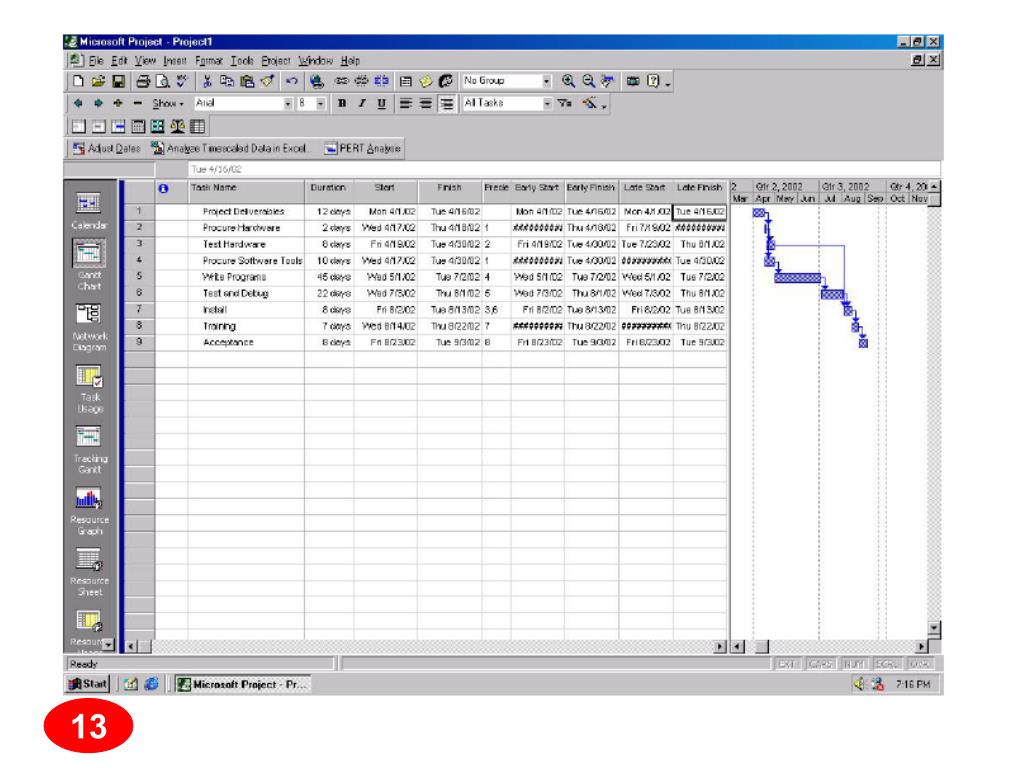1024x768 pixels.
Task: Click the Copy icon in the toolbar
Action: click(227, 81)
